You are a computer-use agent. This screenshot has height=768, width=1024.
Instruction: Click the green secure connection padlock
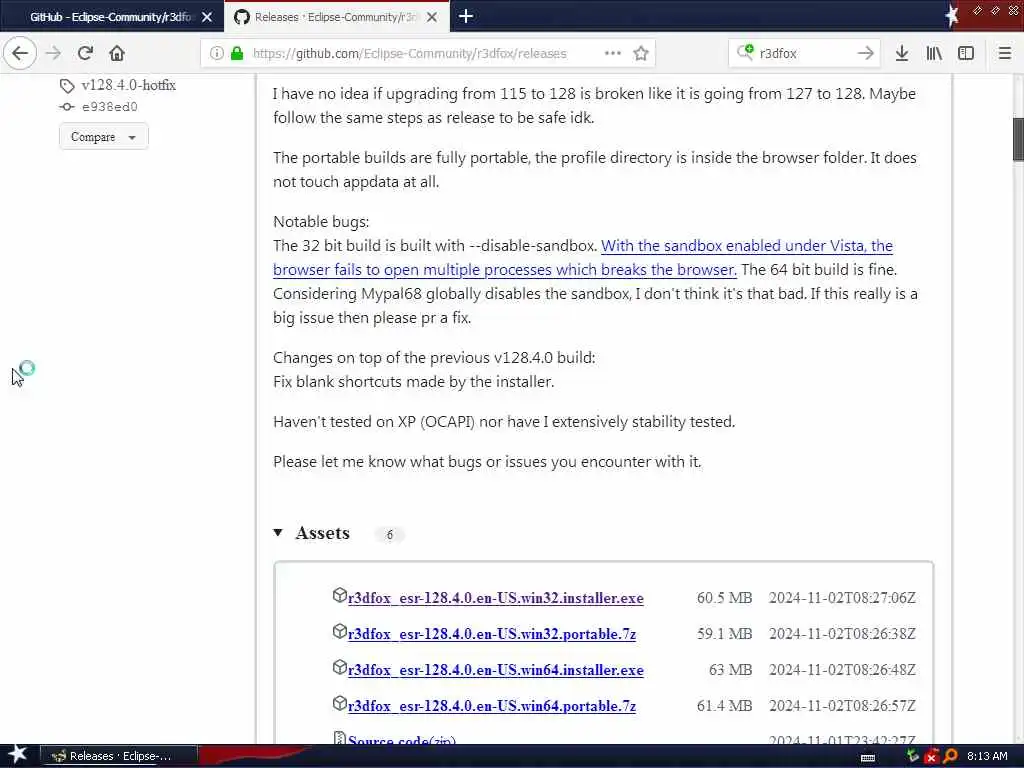click(237, 54)
